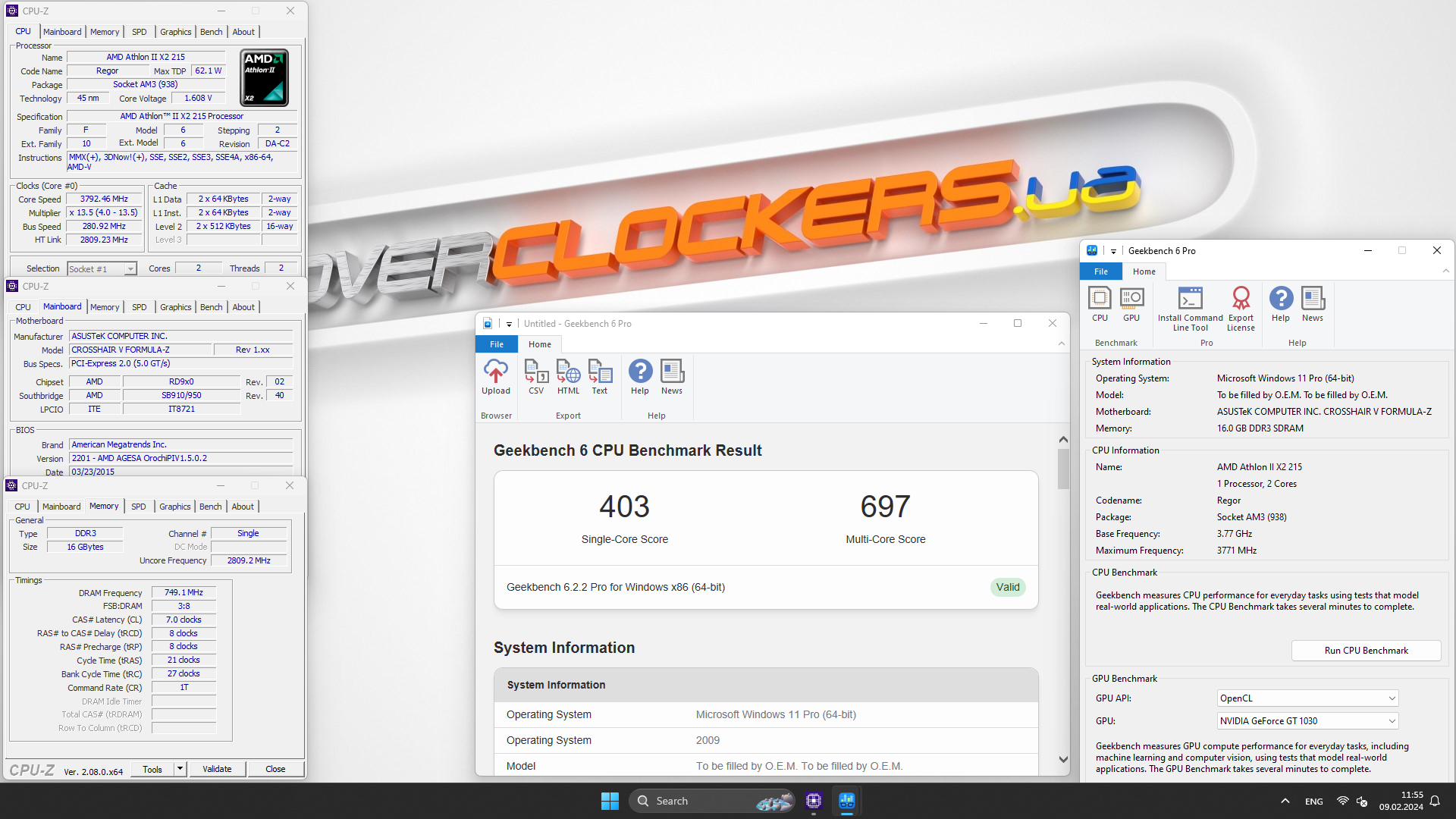Collapse the ribbon in Untitled Geekbench window
Screen dimensions: 1456x819
coord(1061,344)
